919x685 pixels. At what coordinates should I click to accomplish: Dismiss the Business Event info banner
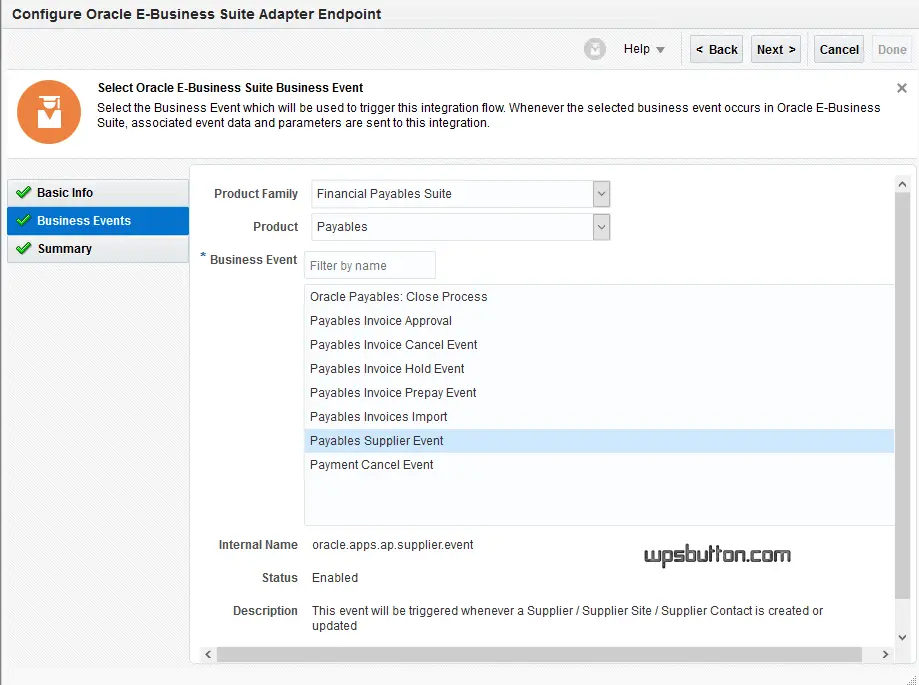pyautogui.click(x=901, y=88)
